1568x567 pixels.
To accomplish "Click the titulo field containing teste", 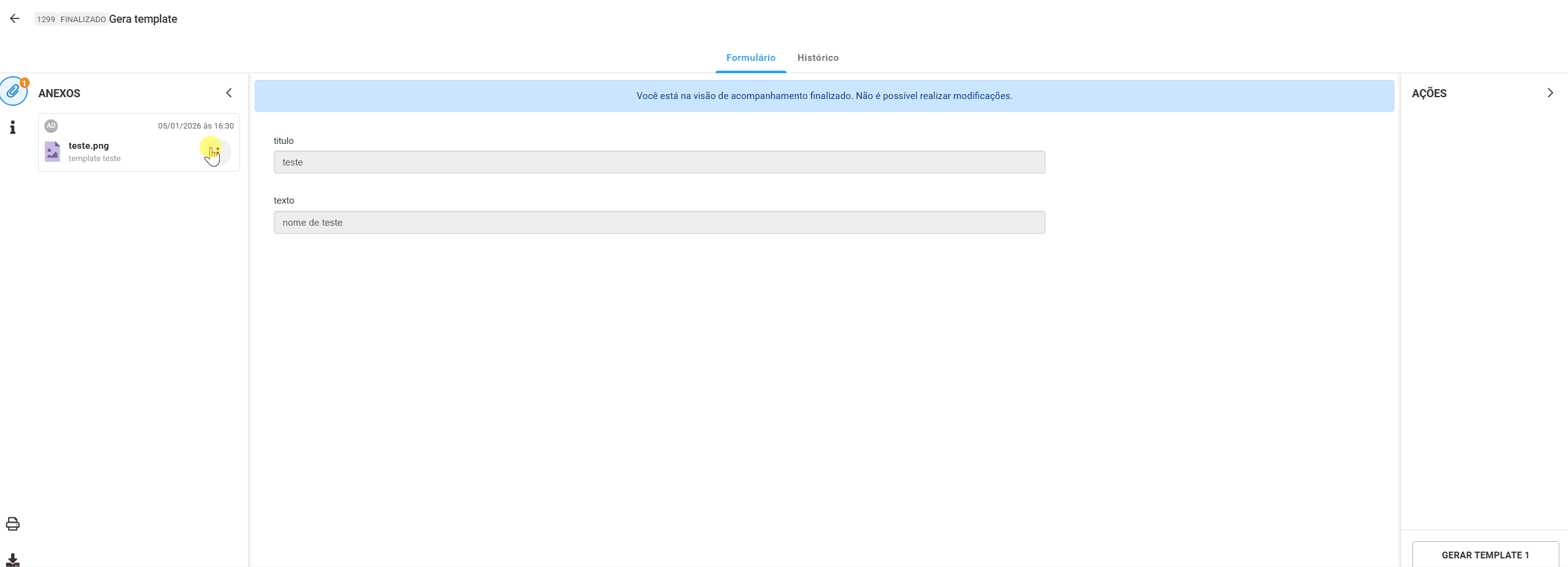I will [x=659, y=162].
